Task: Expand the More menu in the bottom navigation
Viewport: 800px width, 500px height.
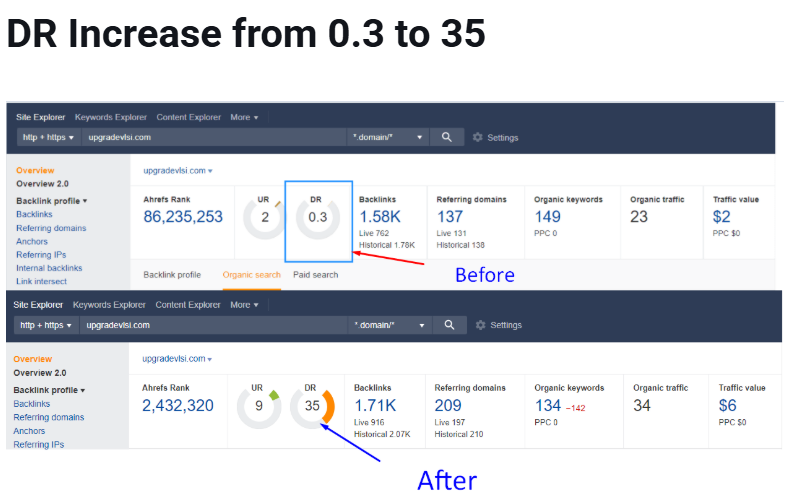Action: [244, 305]
